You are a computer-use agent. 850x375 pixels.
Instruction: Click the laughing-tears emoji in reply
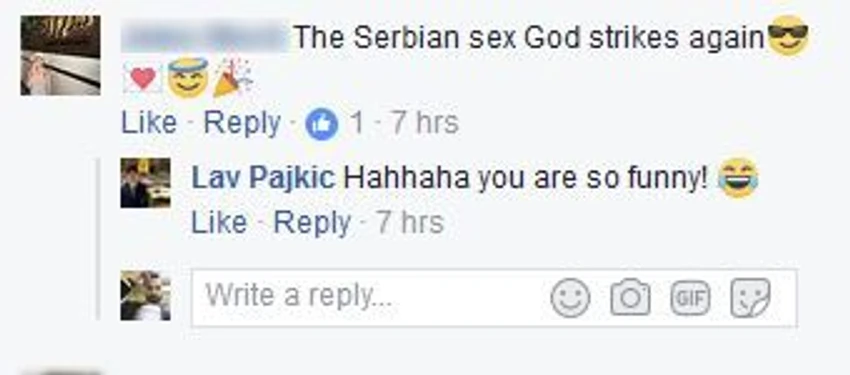pos(738,178)
